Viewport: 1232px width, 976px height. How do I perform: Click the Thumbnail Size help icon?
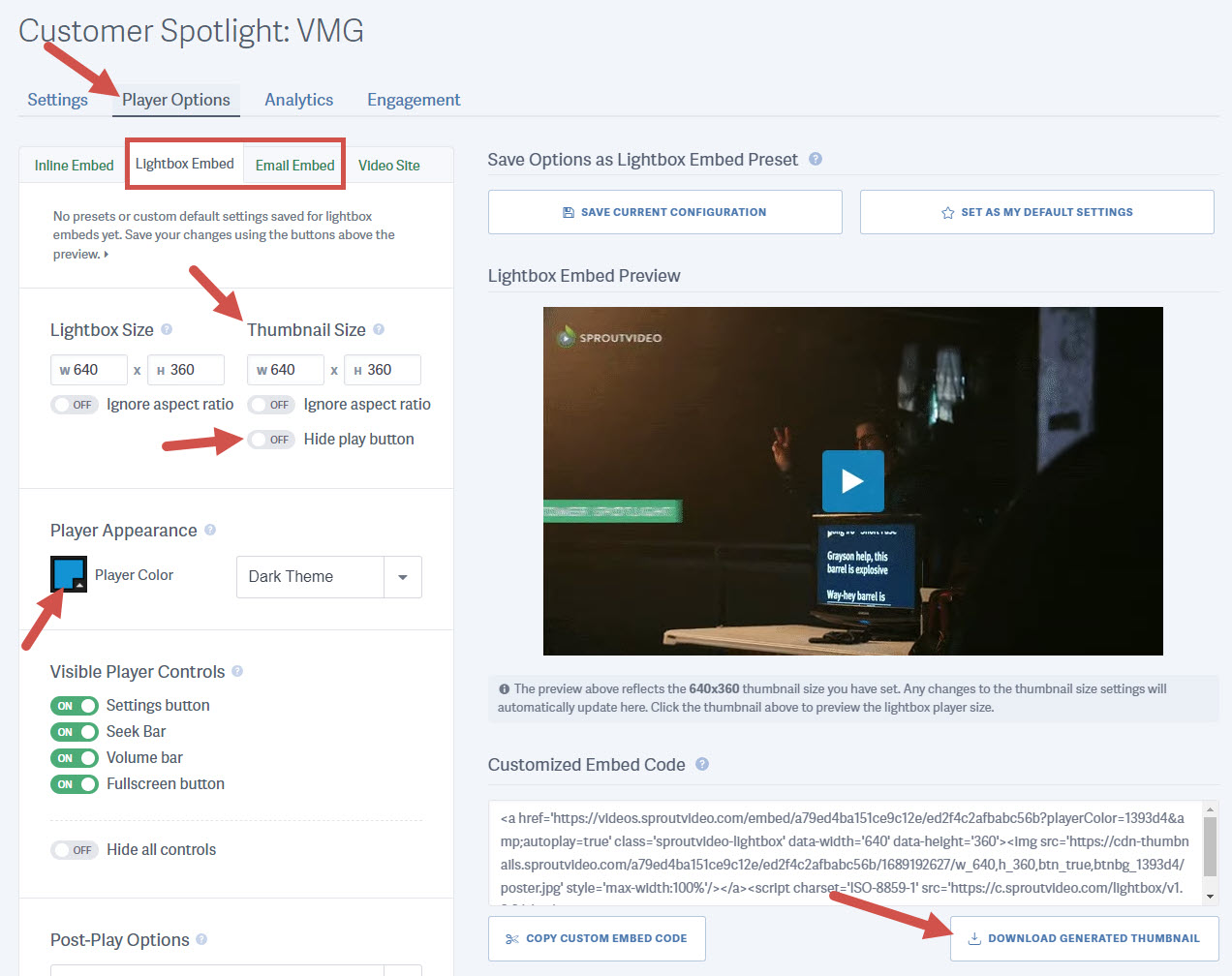pyautogui.click(x=378, y=329)
